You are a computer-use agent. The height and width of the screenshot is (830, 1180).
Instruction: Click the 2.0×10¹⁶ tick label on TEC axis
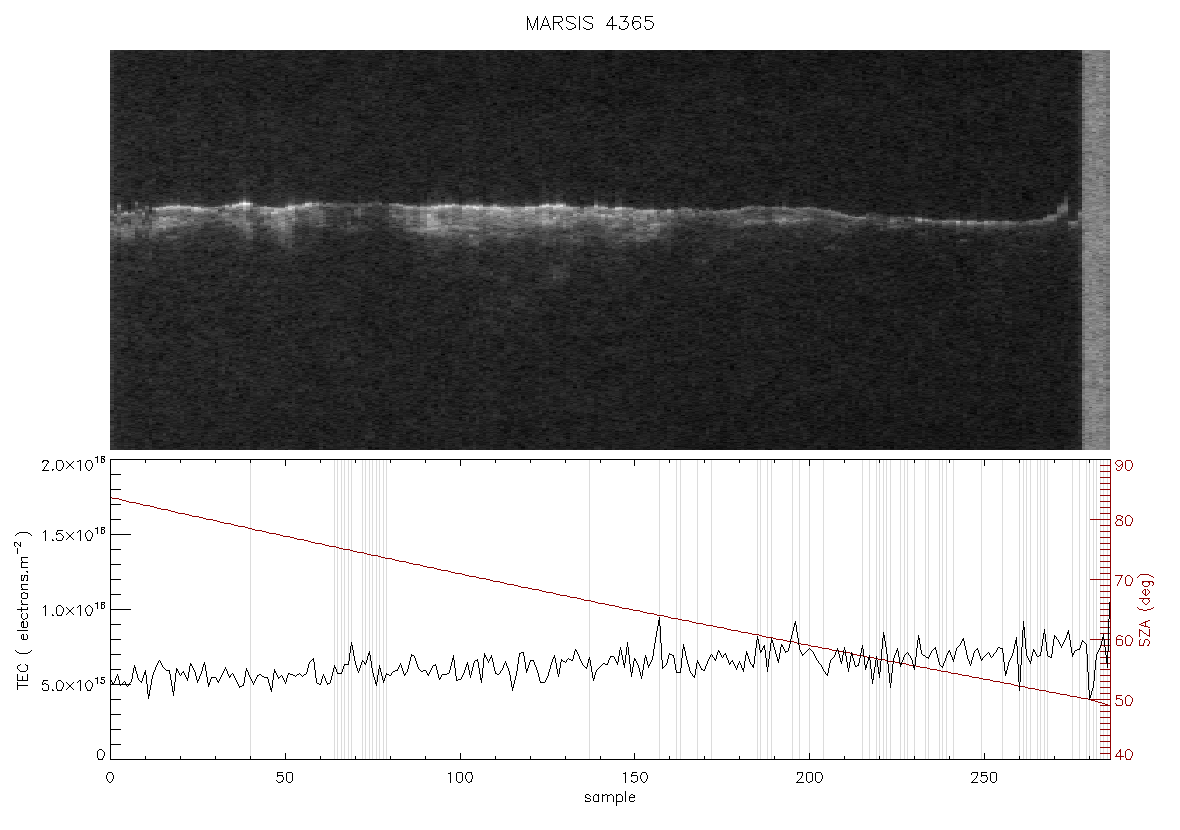click(72, 464)
